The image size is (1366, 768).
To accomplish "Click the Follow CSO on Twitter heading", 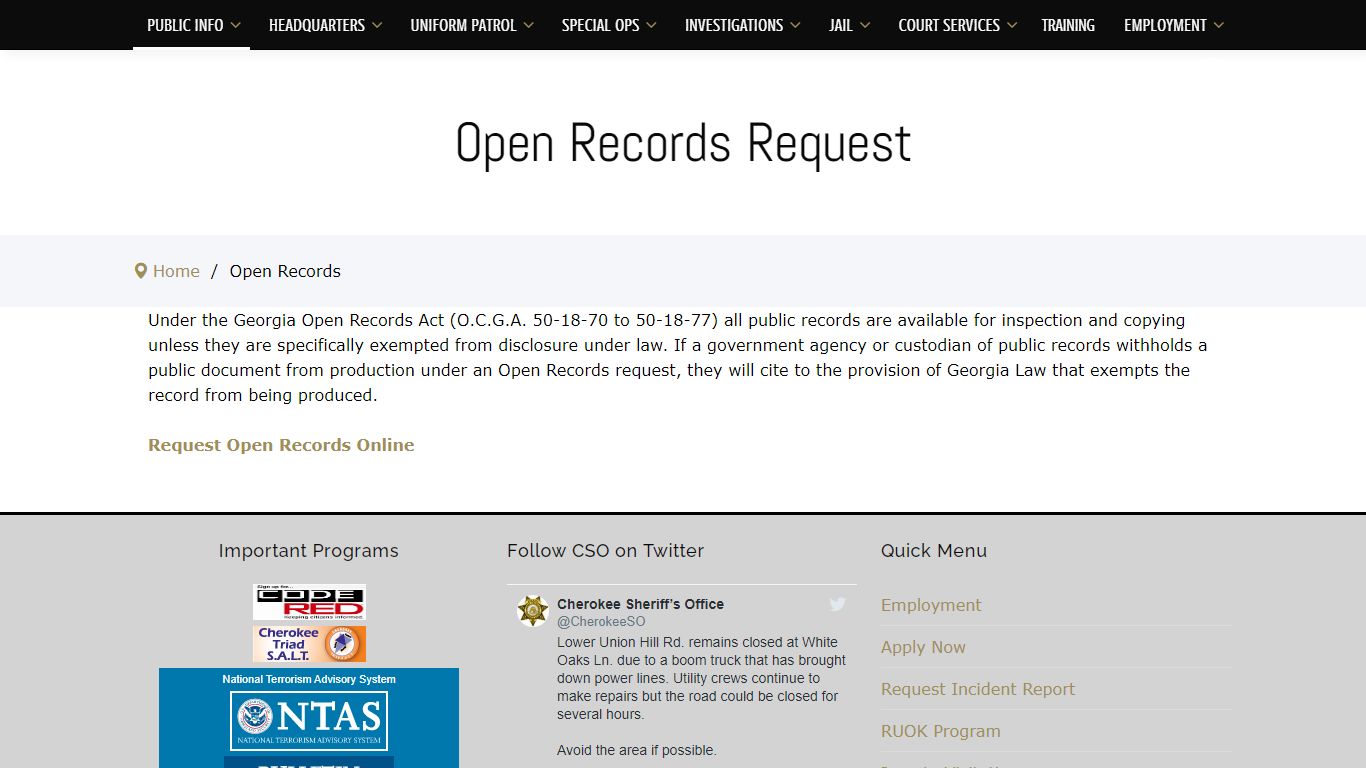I will (605, 551).
